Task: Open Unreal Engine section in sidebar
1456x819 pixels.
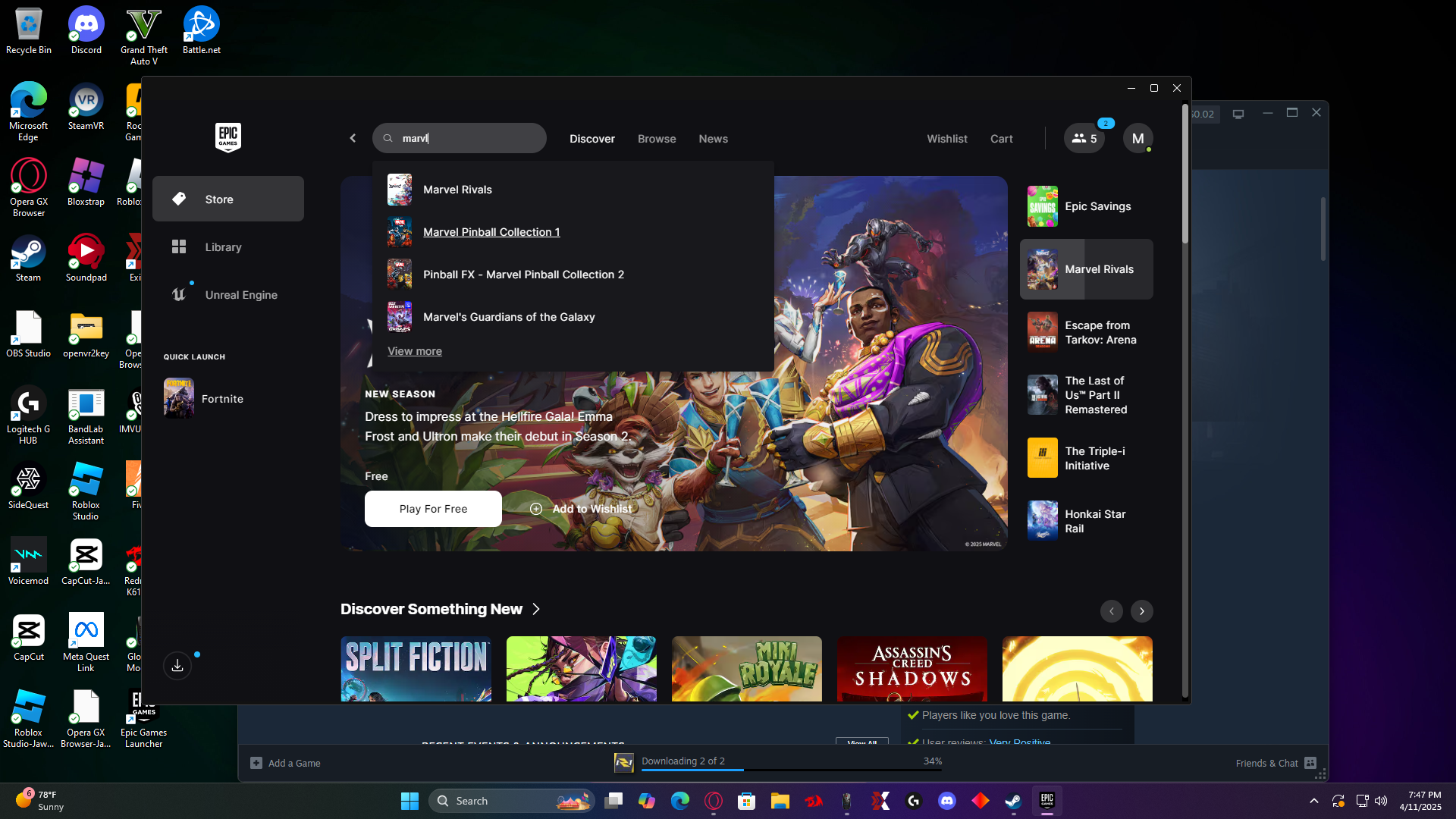Action: [228, 295]
